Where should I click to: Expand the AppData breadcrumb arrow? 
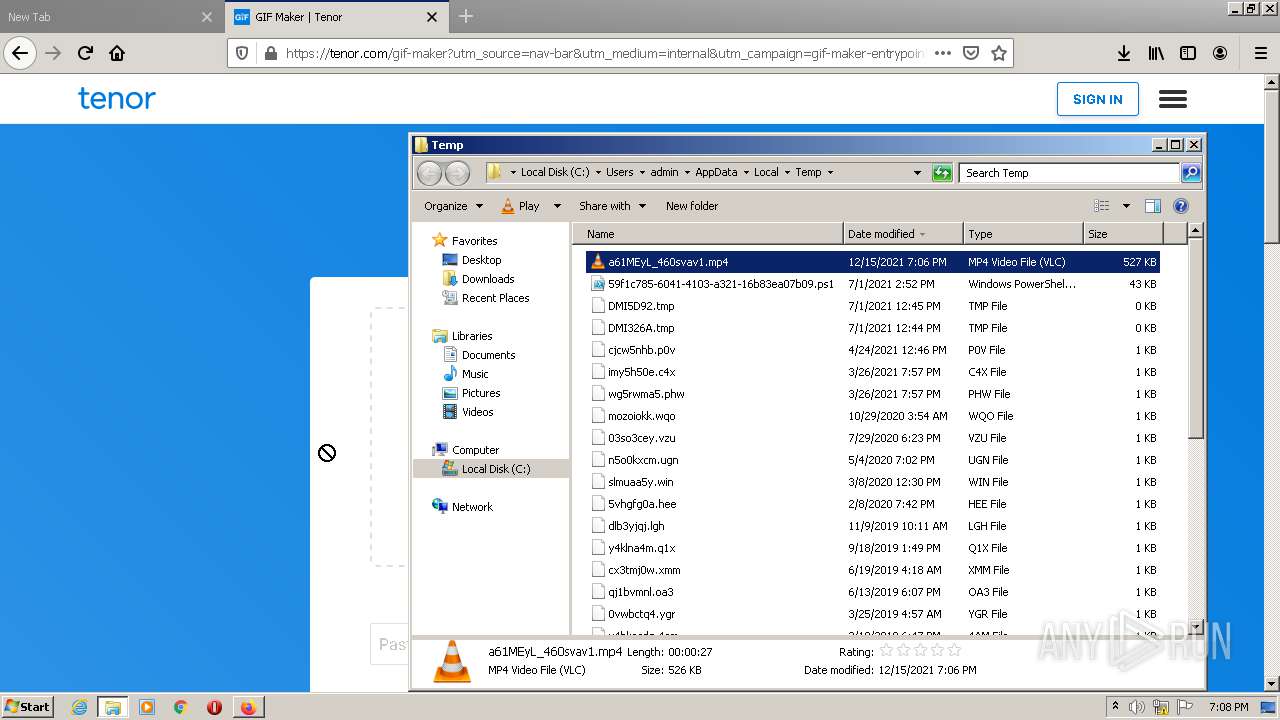coord(746,173)
